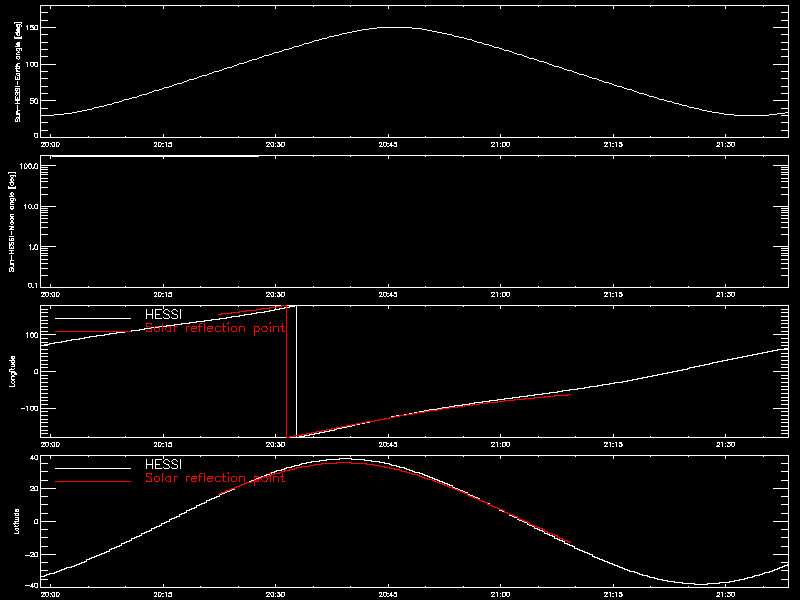Click 20:15 tick label under Longitude plot
This screenshot has height=600, width=800.
coord(163,444)
